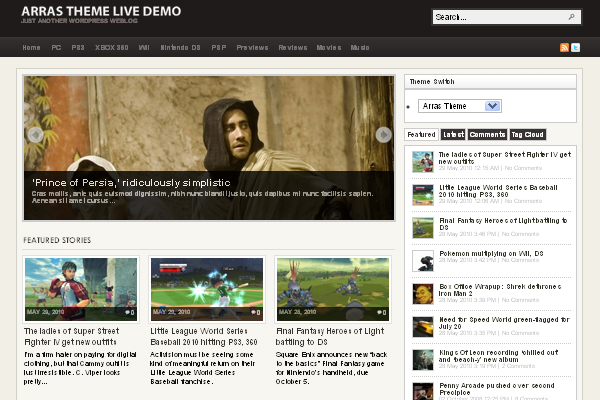Open the RSS feed icon
Screen dimensions: 600x400
(x=564, y=47)
